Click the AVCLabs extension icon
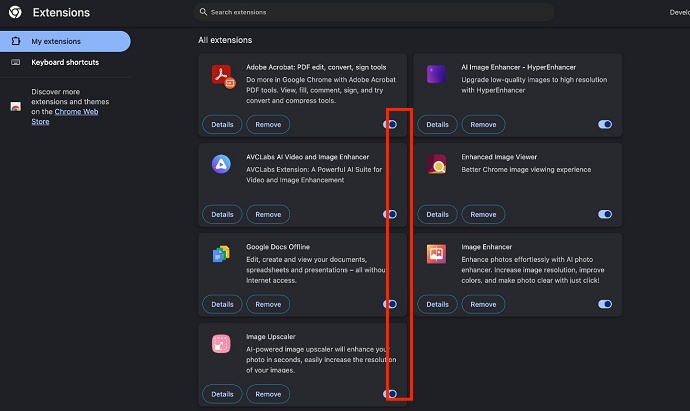This screenshot has width=690, height=411. pos(221,164)
